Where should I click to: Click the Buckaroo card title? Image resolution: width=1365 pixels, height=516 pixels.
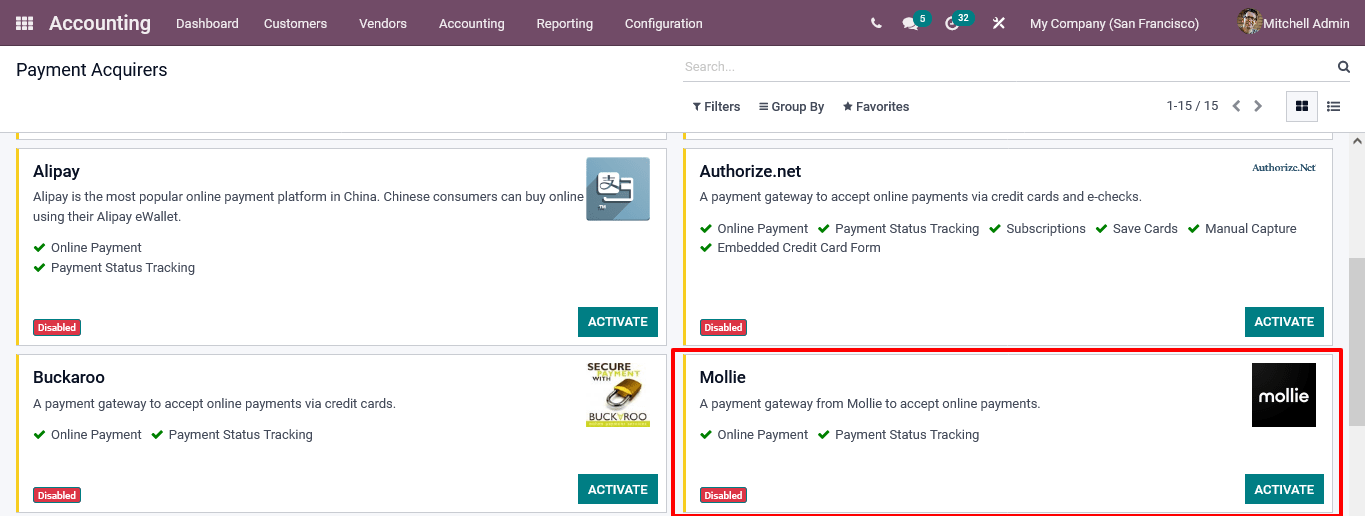click(x=69, y=378)
